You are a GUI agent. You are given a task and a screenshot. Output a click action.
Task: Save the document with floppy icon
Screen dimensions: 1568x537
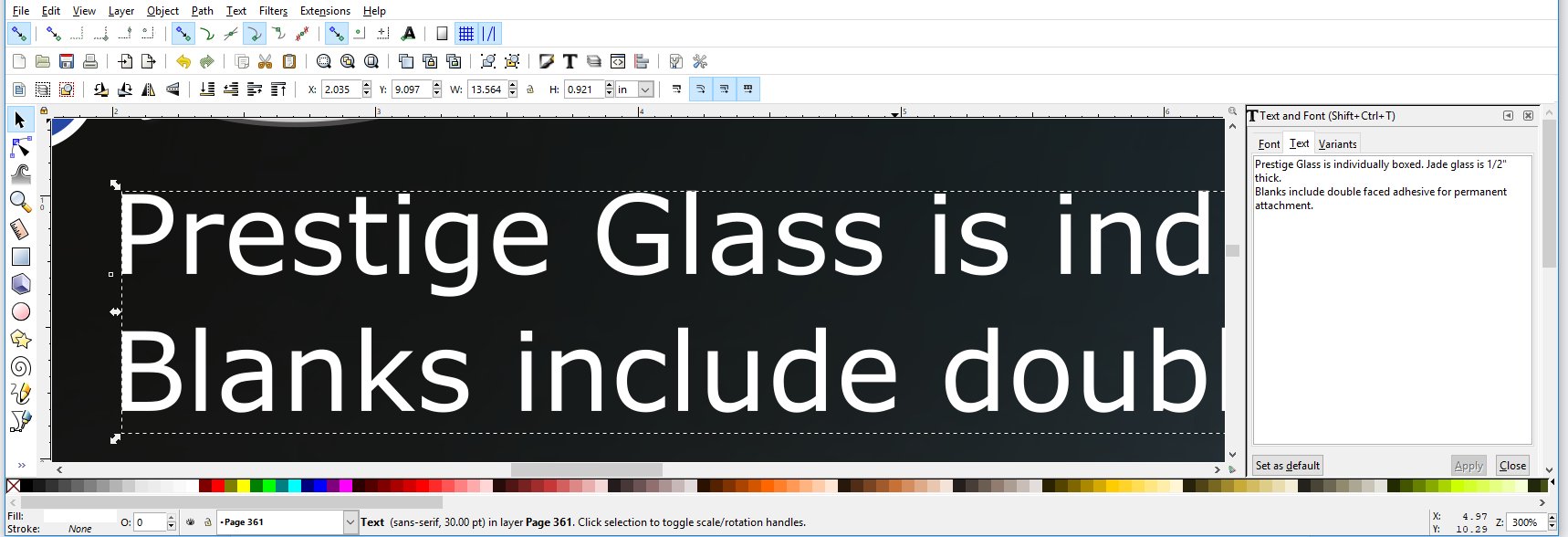coord(67,61)
